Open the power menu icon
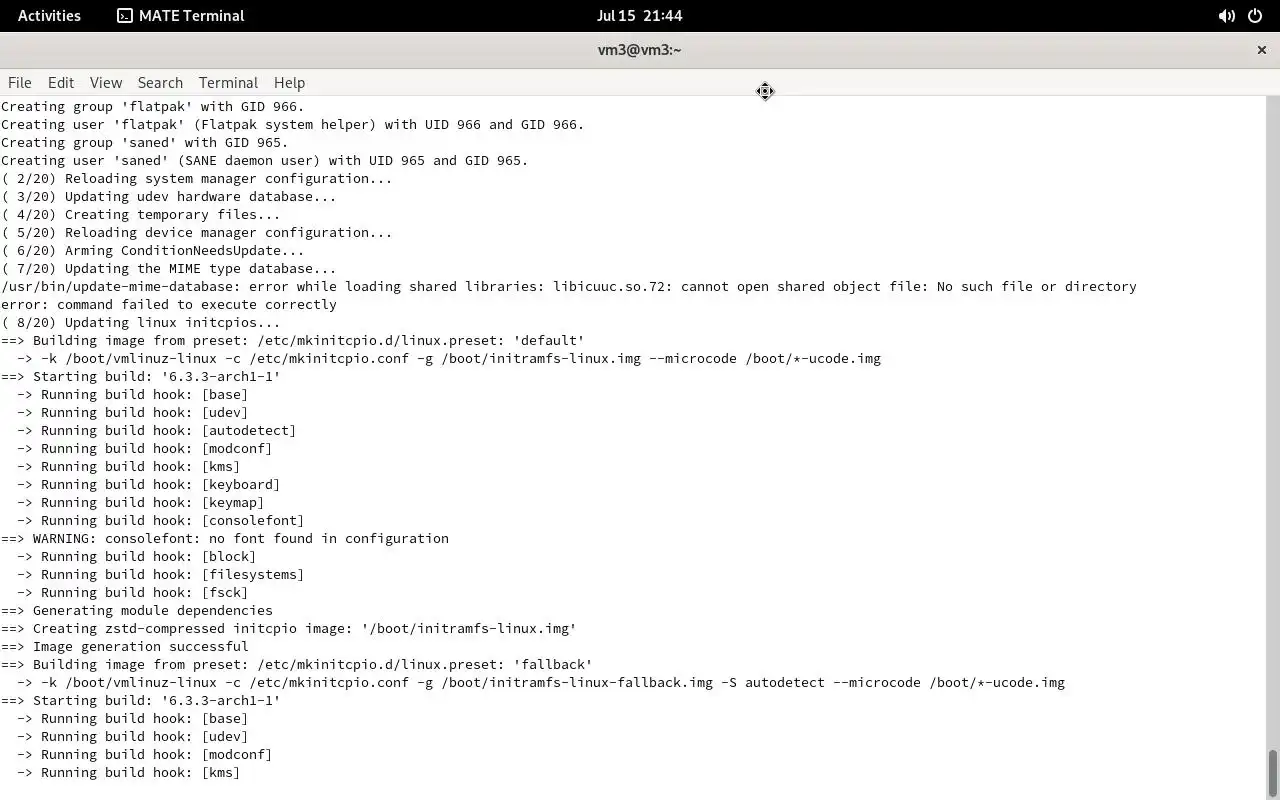The image size is (1280, 800). pos(1255,16)
